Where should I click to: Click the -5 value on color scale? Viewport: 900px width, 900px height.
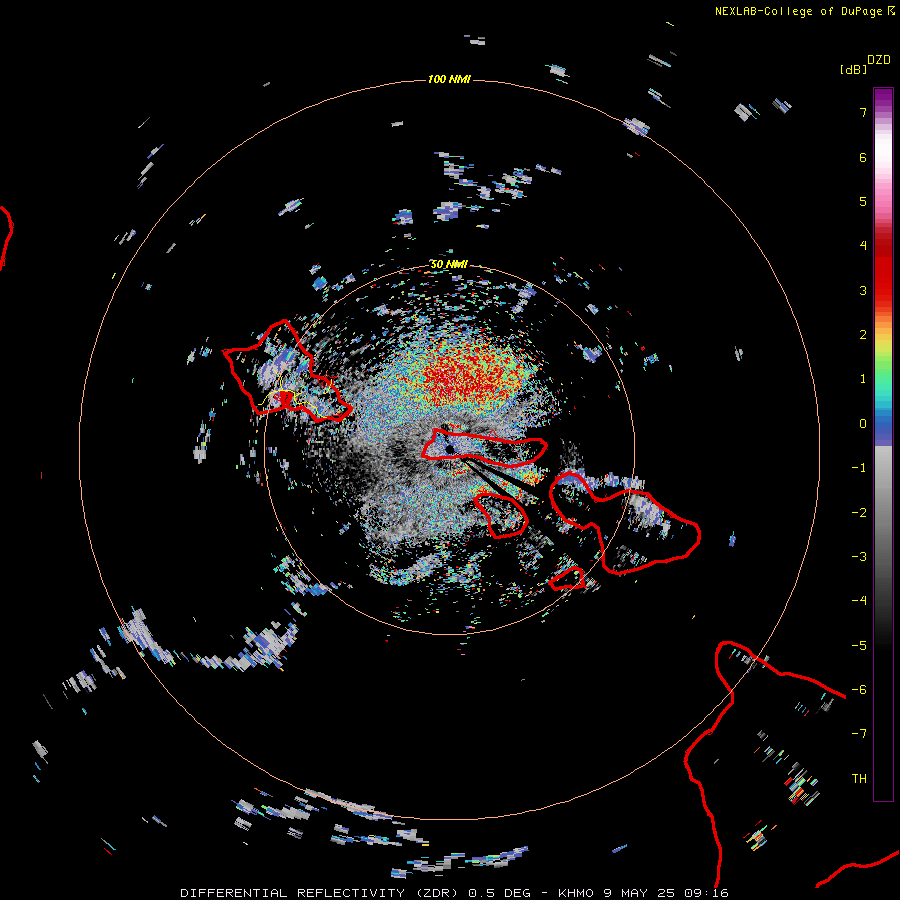[x=859, y=645]
